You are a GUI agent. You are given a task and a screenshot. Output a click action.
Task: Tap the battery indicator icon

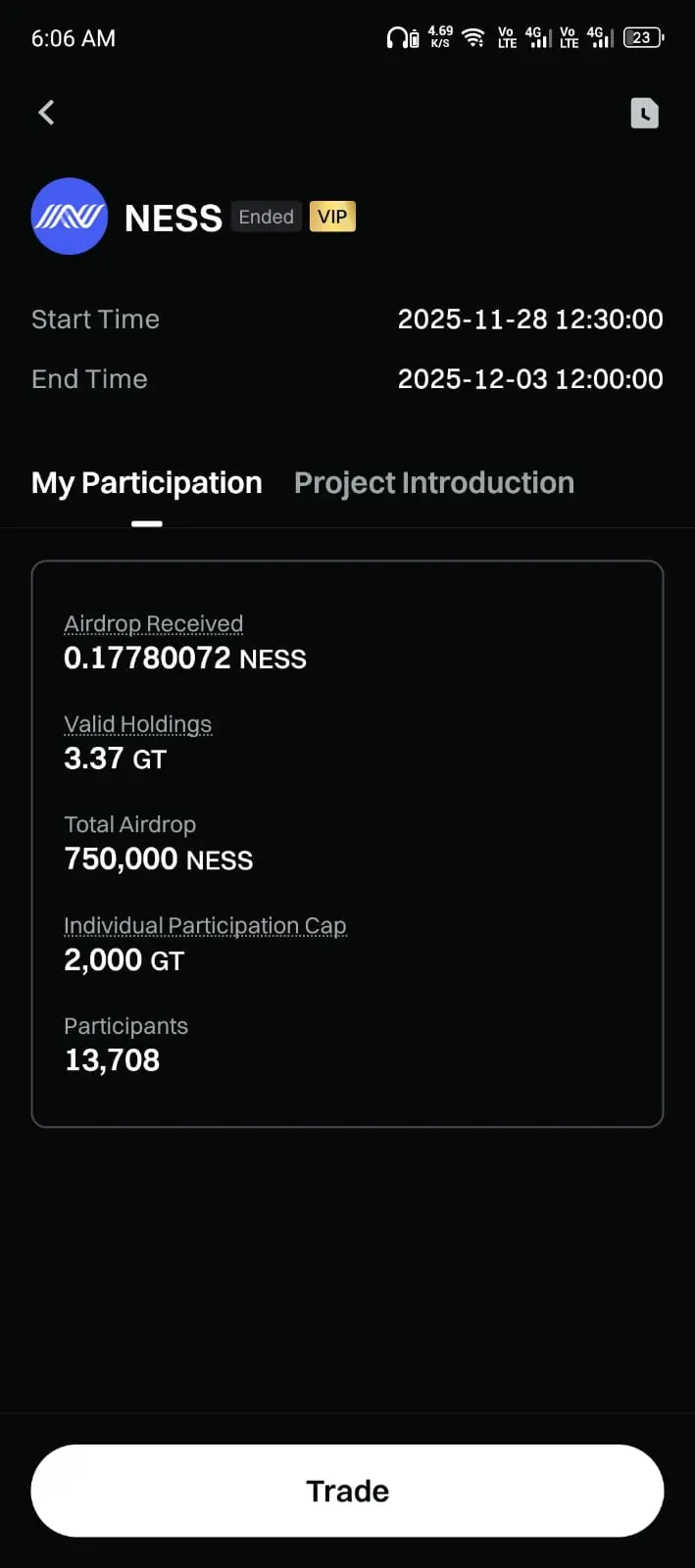[643, 38]
